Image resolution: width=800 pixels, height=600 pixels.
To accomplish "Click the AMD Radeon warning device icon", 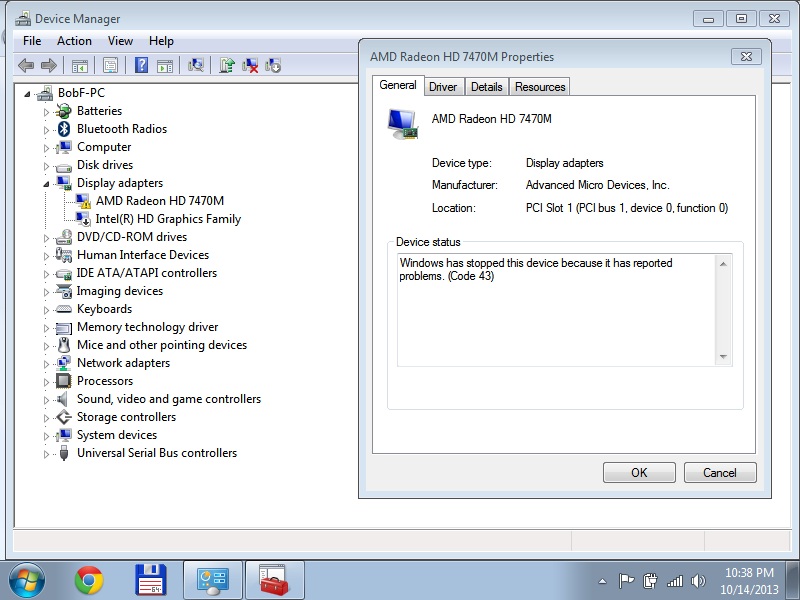I will tap(83, 201).
